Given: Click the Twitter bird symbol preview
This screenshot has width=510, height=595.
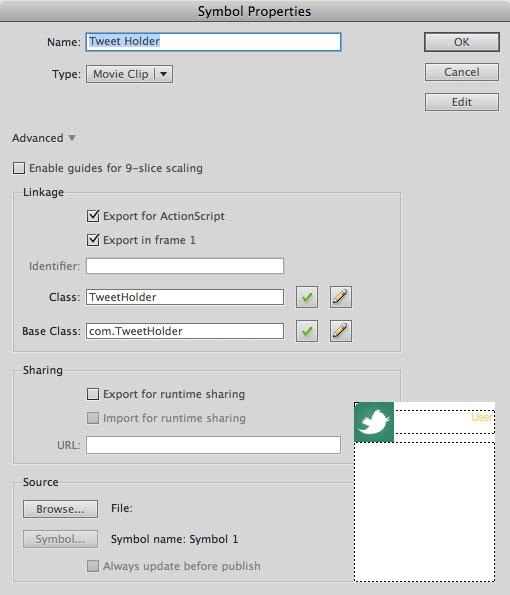Looking at the screenshot, I should pyautogui.click(x=374, y=422).
